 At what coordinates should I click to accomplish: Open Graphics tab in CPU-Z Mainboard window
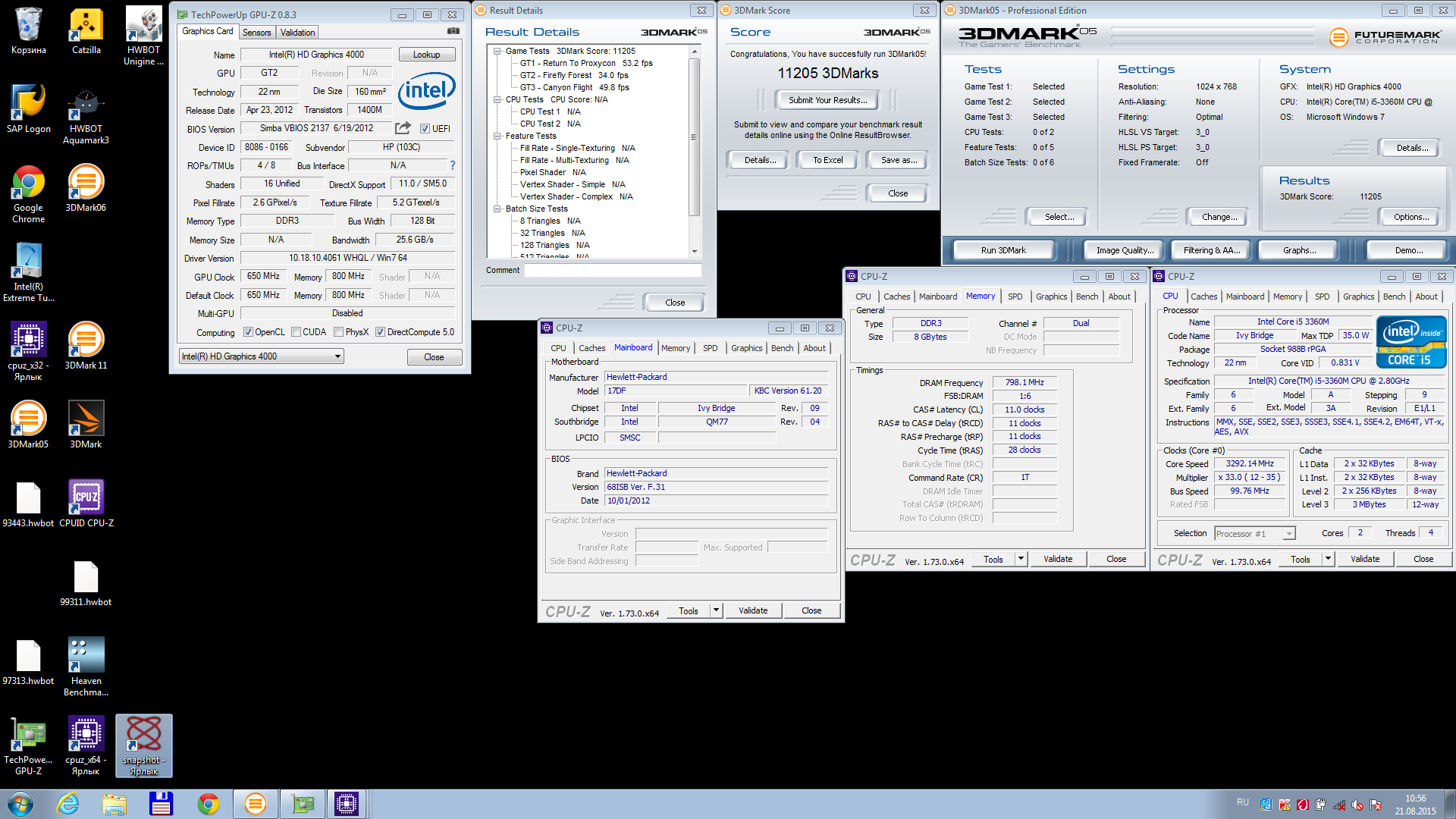click(746, 348)
